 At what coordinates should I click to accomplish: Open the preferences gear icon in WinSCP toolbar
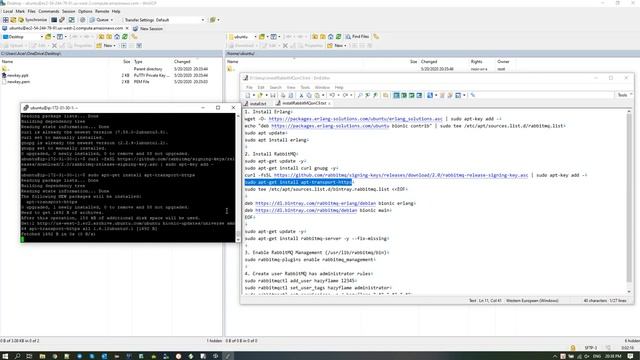82,20
